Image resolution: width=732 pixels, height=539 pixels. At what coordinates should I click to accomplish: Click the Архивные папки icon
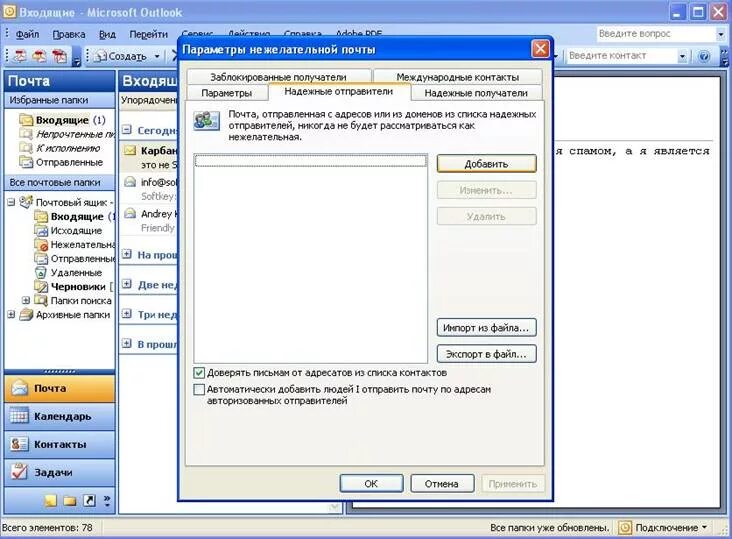tap(26, 315)
